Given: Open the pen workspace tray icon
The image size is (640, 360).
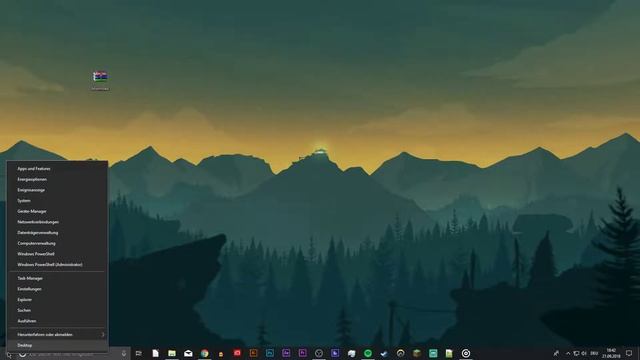Looking at the screenshot, I should pos(556,353).
